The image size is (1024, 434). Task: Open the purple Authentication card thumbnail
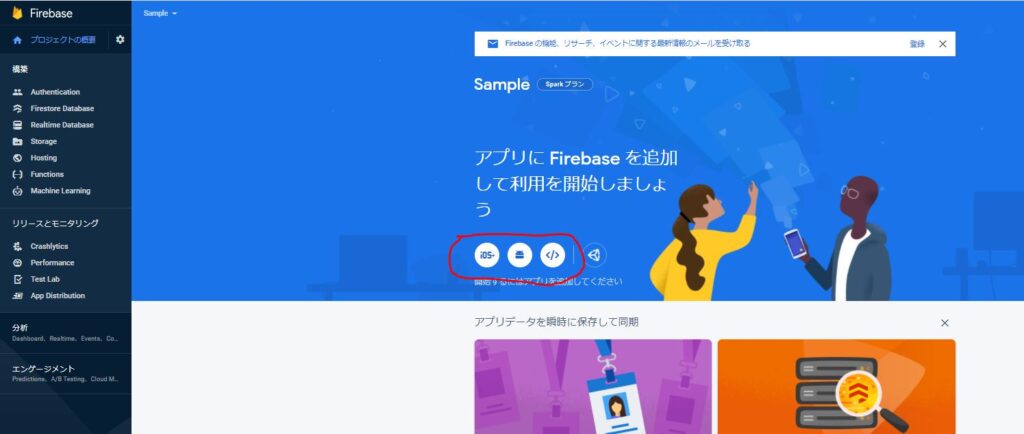pos(593,386)
